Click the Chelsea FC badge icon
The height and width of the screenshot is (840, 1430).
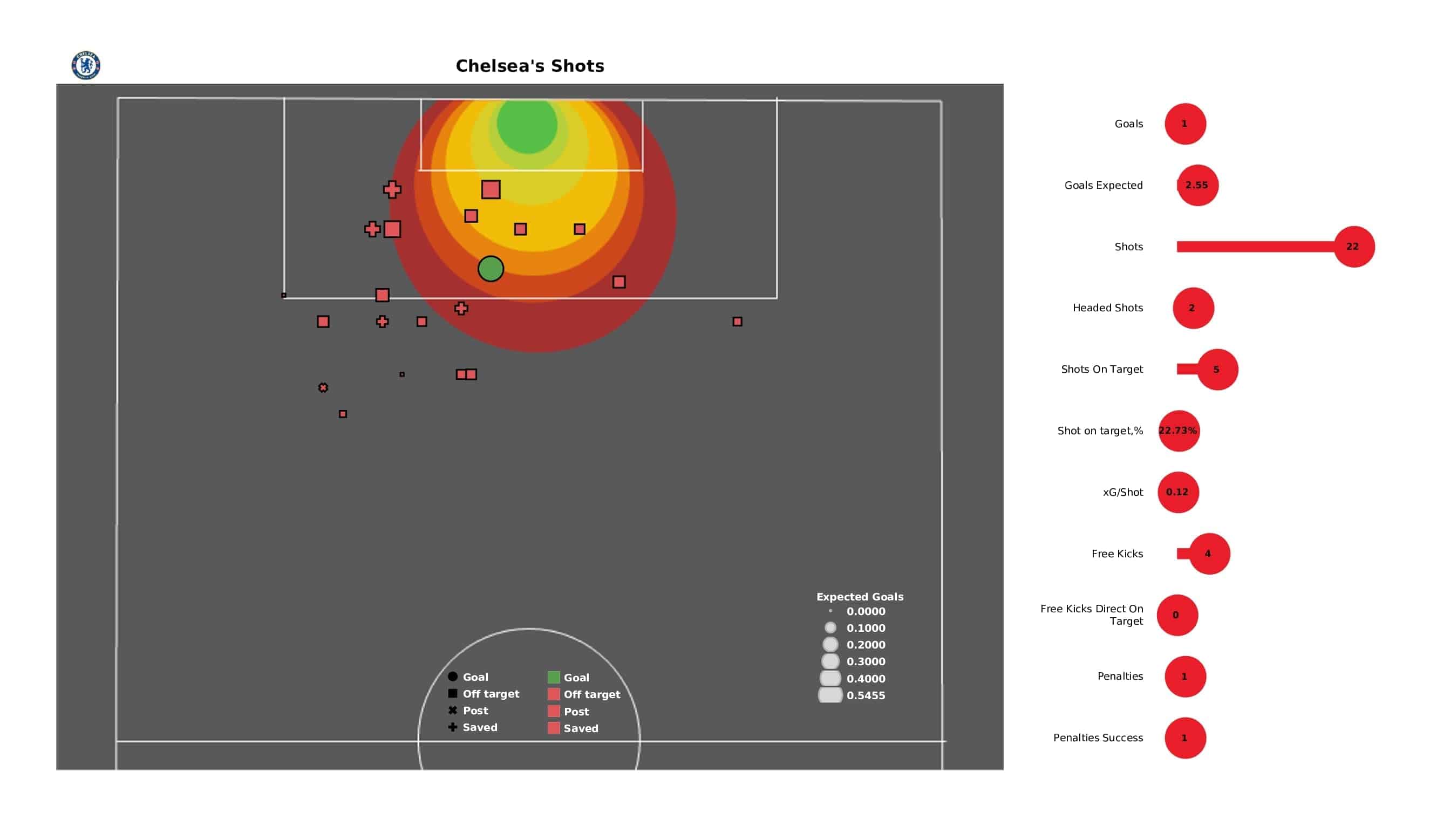point(84,64)
